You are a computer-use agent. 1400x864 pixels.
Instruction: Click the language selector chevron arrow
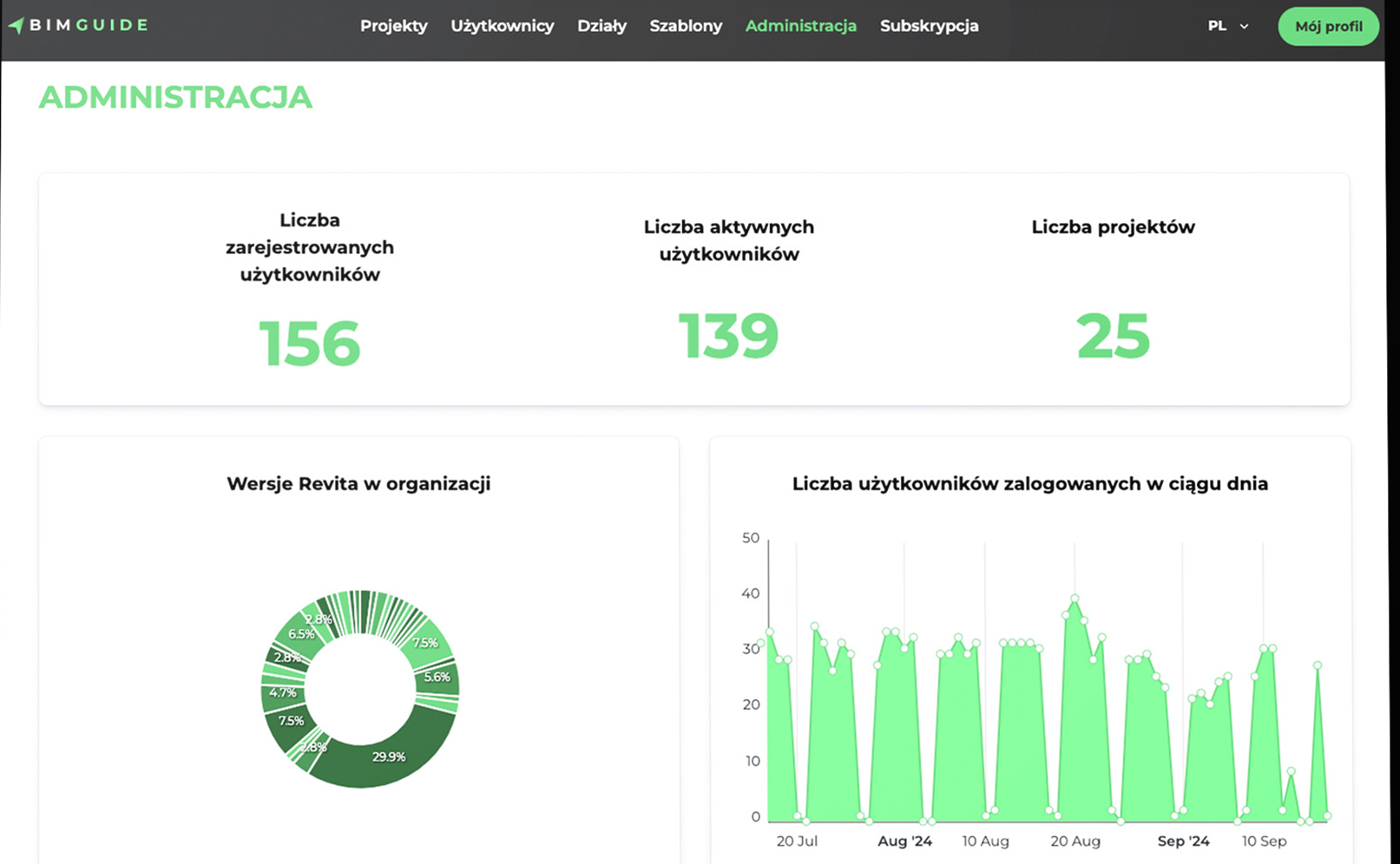pos(1244,27)
